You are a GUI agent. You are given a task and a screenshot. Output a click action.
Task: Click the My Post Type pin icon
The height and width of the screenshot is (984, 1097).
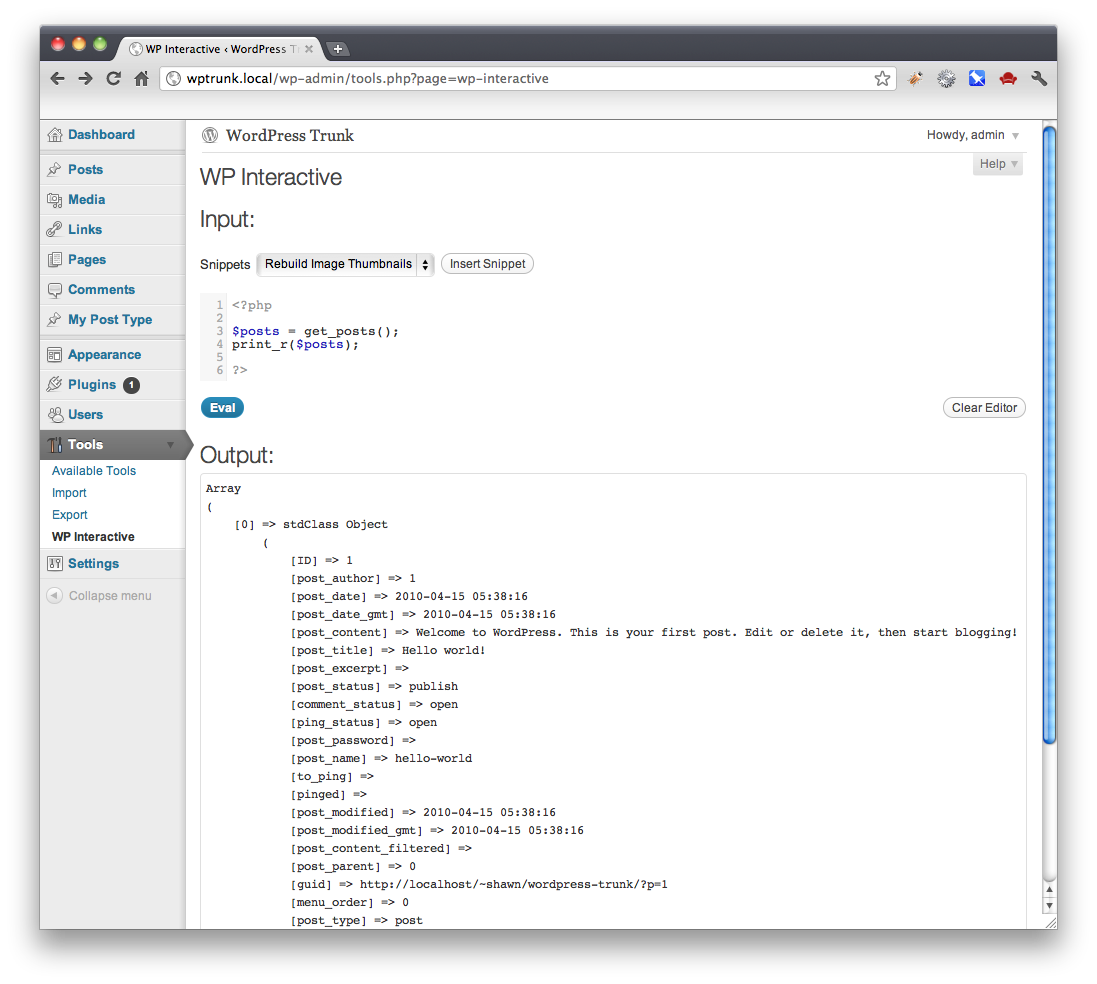click(55, 320)
